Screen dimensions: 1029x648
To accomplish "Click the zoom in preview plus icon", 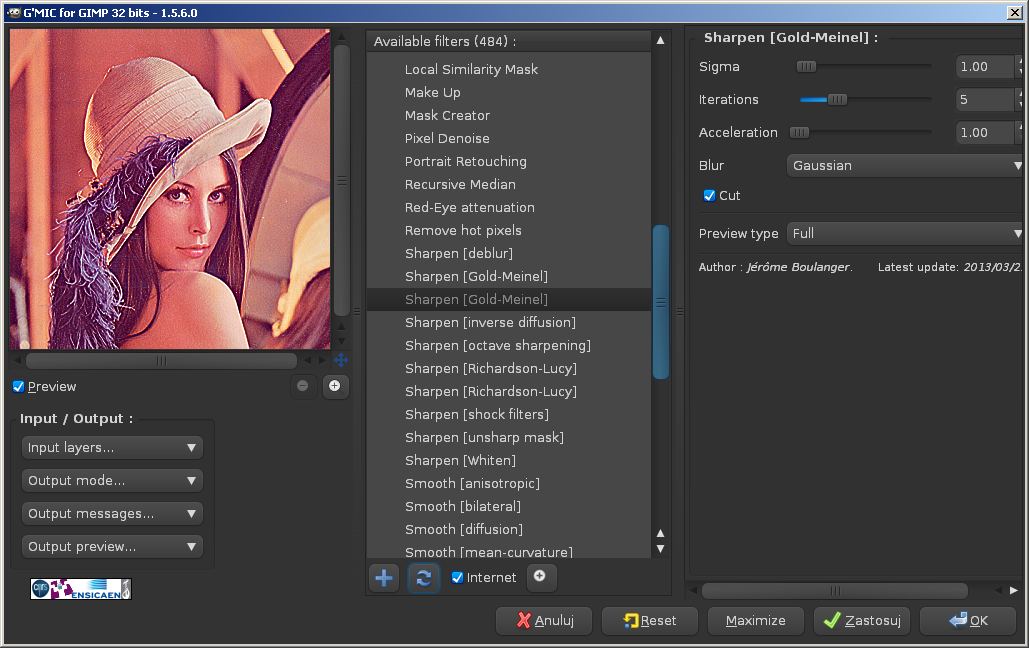I will [335, 386].
